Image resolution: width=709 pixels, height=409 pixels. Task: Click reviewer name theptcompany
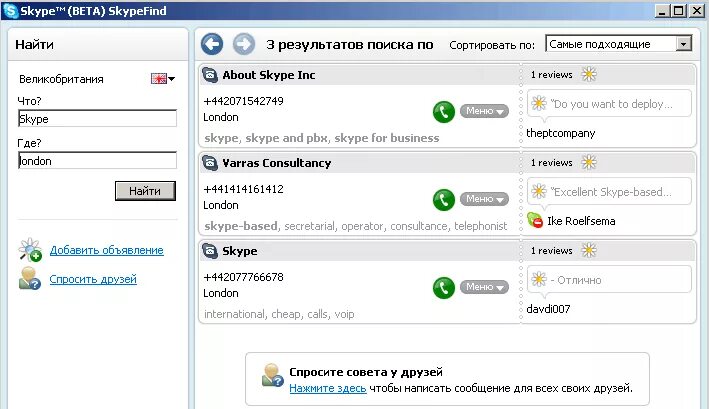561,133
